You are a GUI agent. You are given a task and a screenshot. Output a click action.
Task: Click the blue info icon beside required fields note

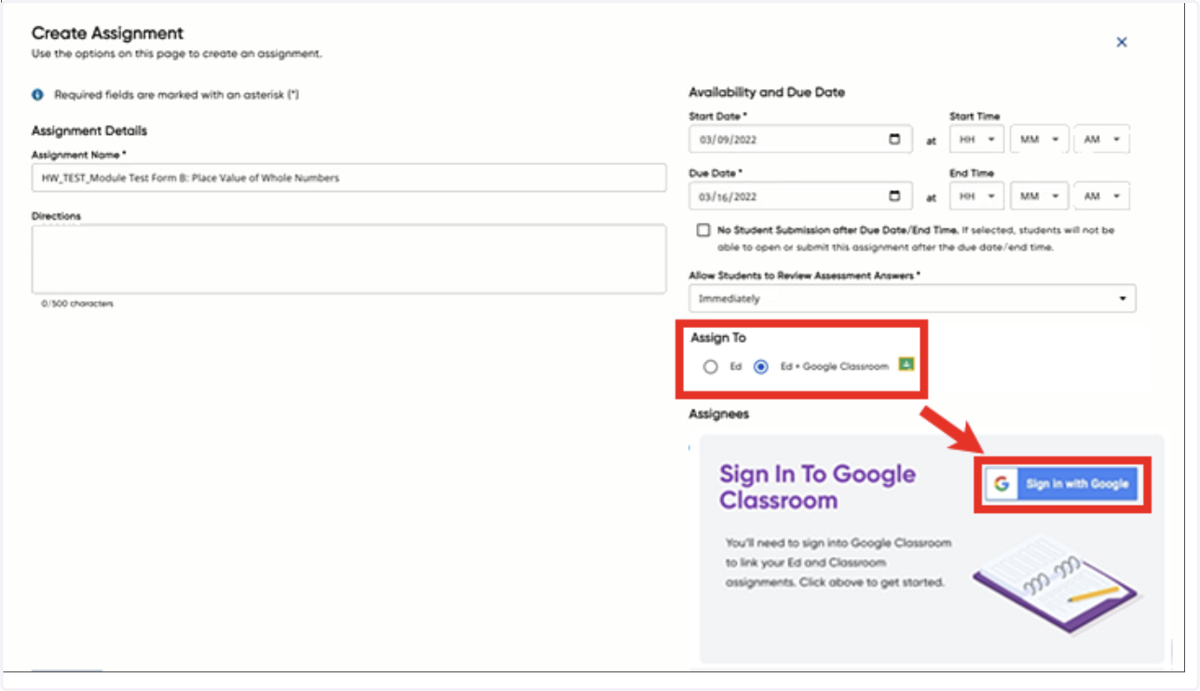(x=38, y=95)
